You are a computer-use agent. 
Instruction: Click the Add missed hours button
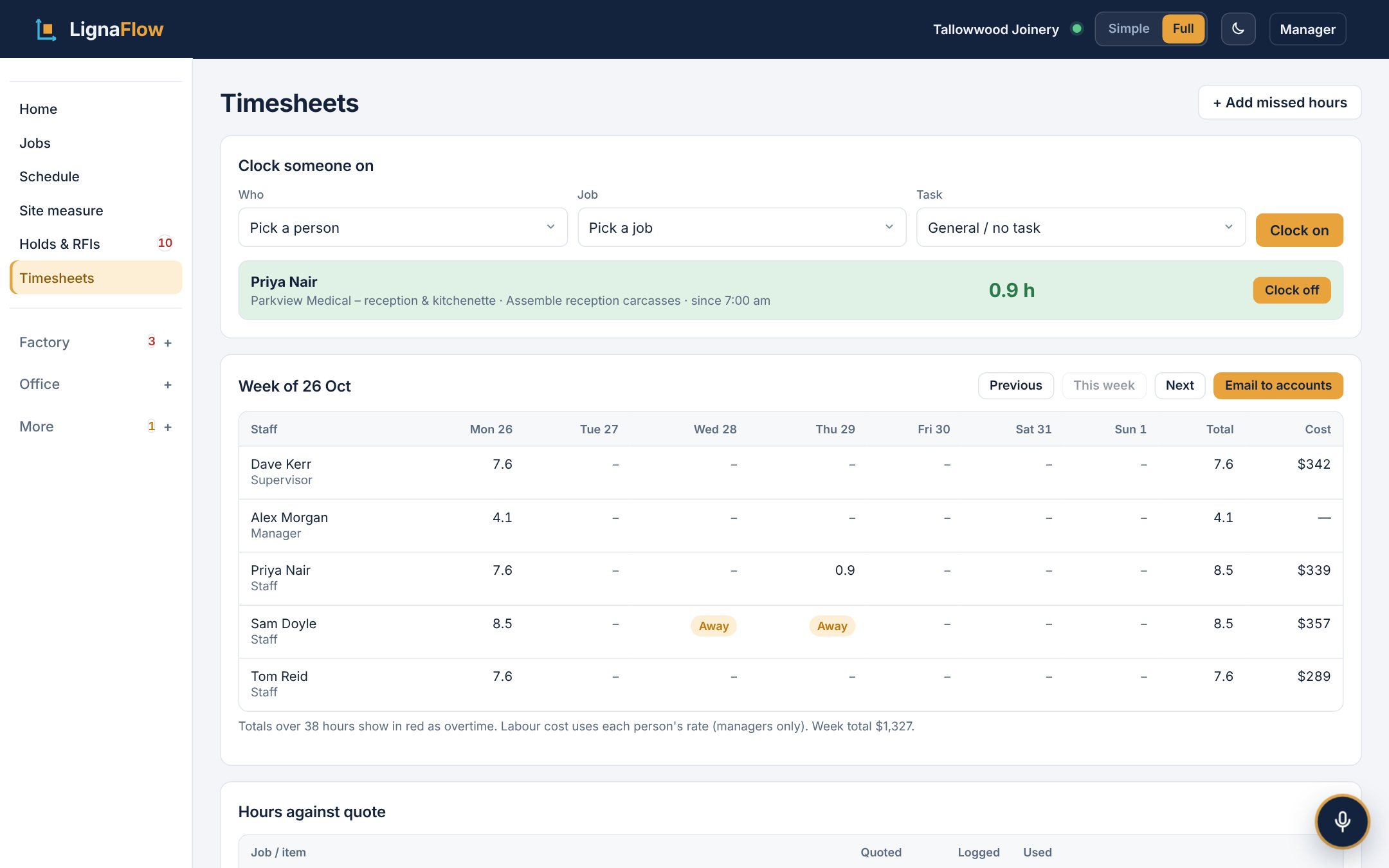point(1279,102)
